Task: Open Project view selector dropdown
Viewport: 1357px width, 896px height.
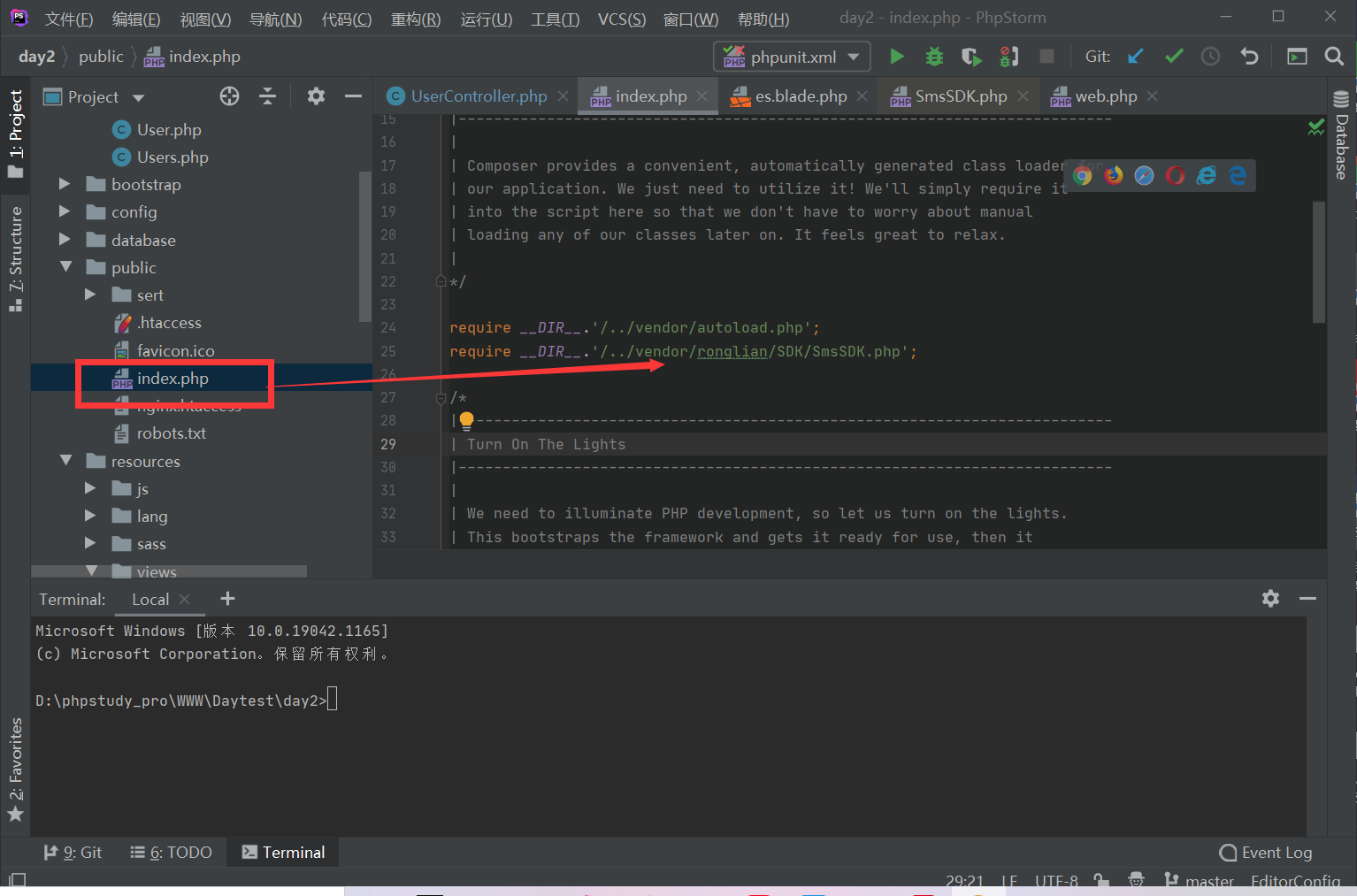Action: tap(94, 96)
